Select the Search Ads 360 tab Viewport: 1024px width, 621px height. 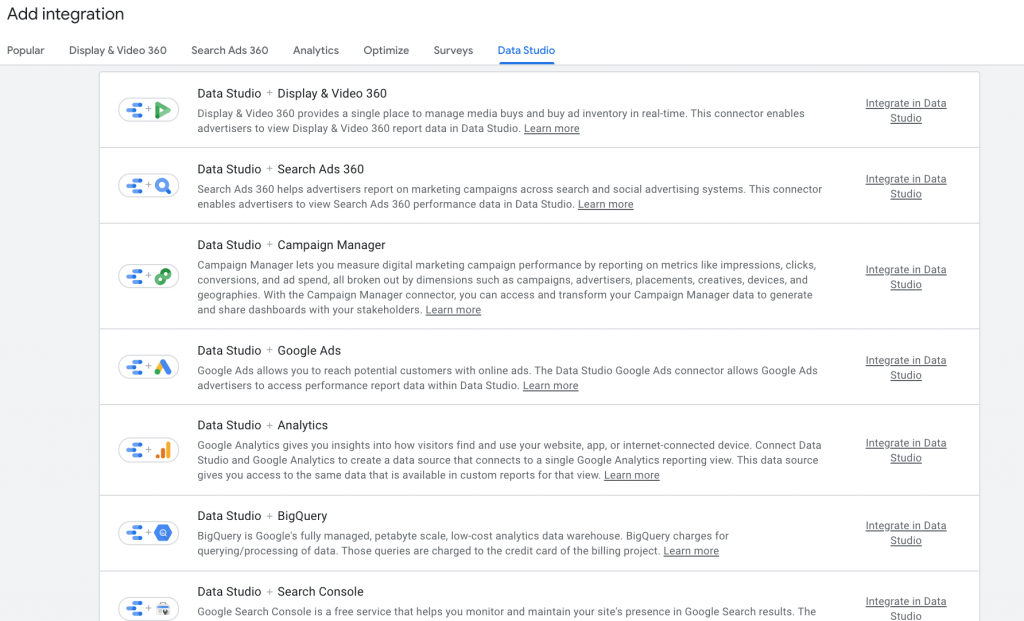pyautogui.click(x=230, y=50)
